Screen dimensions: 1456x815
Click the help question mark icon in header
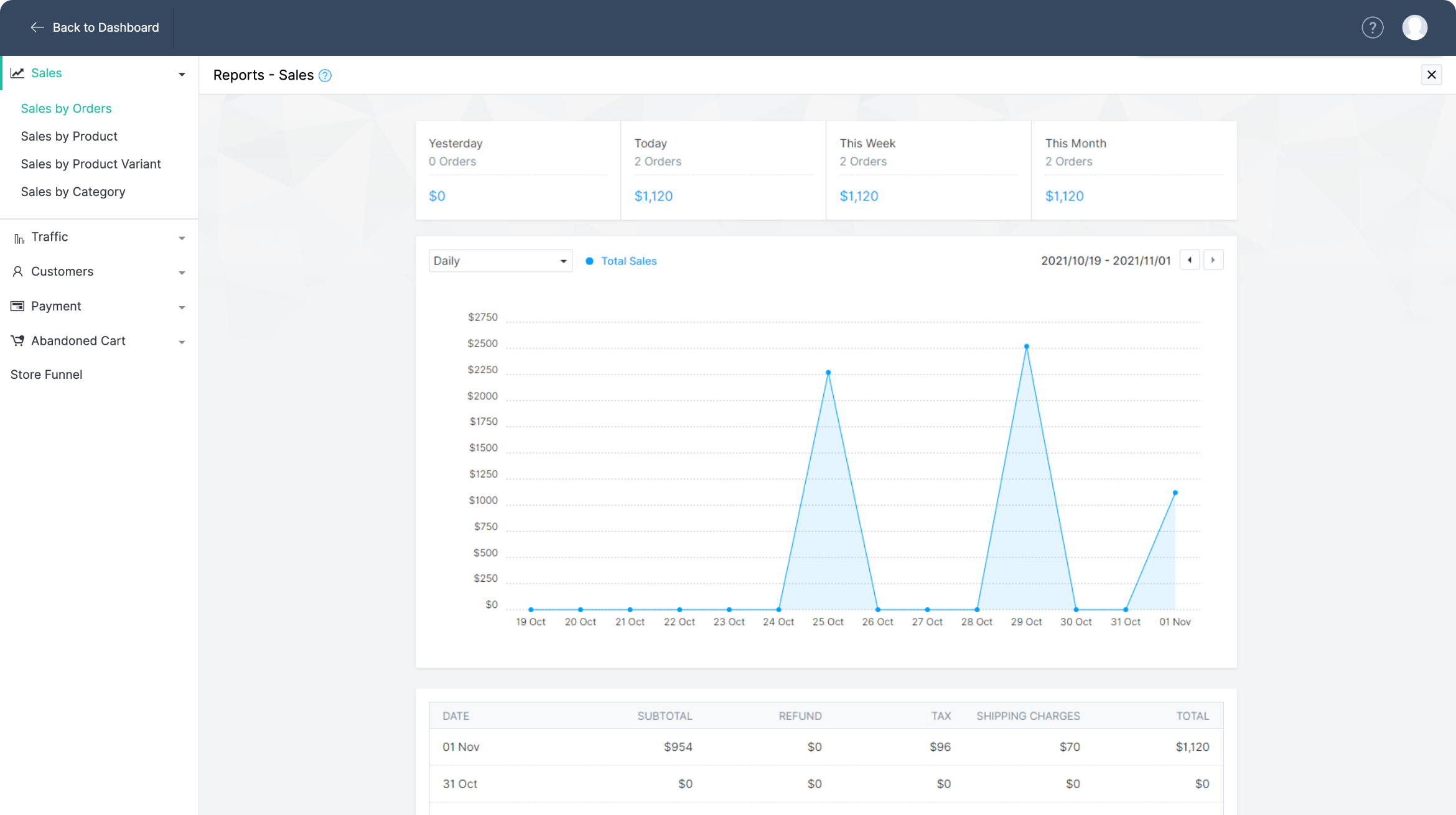pos(1372,27)
